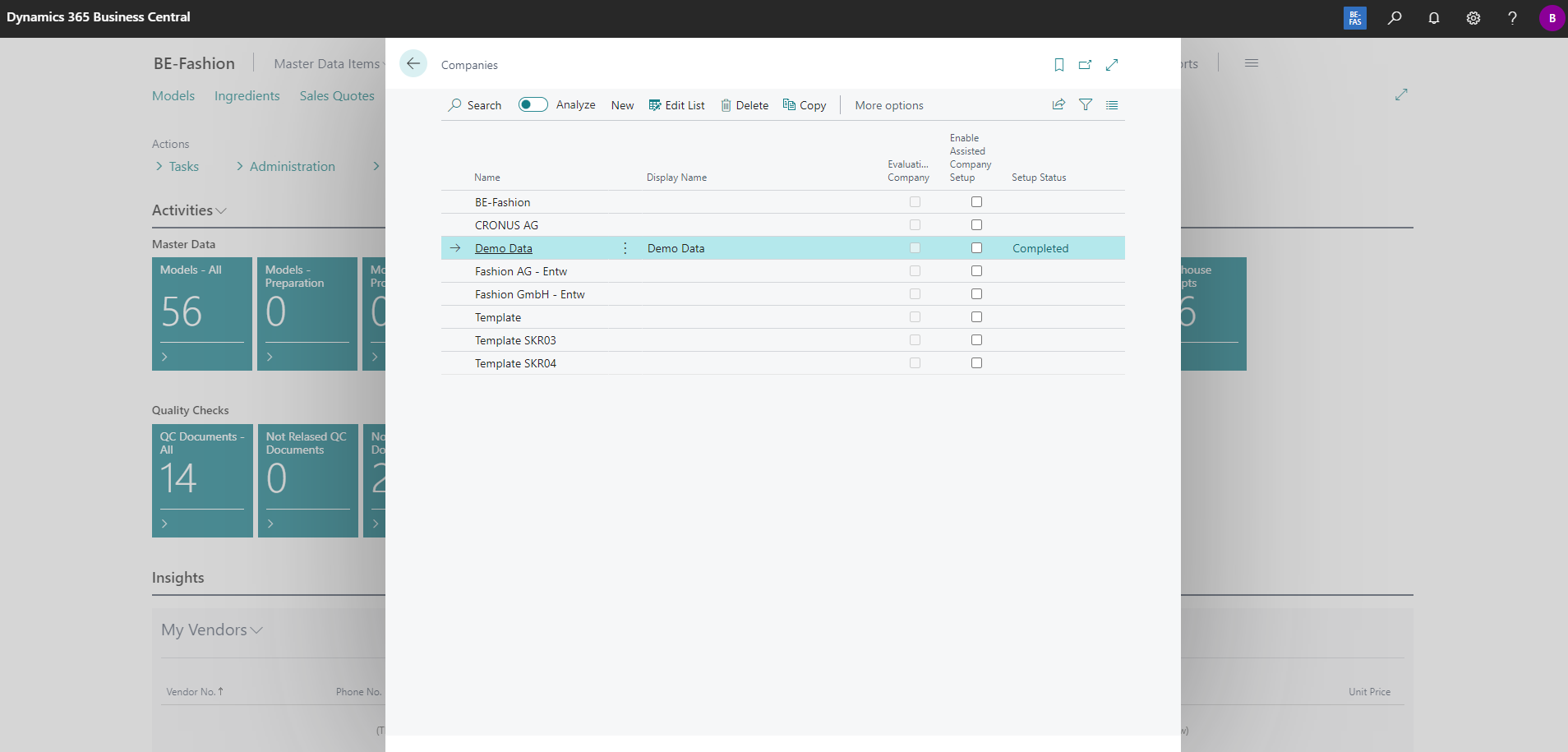Expand the My Vendors dropdown

256,630
